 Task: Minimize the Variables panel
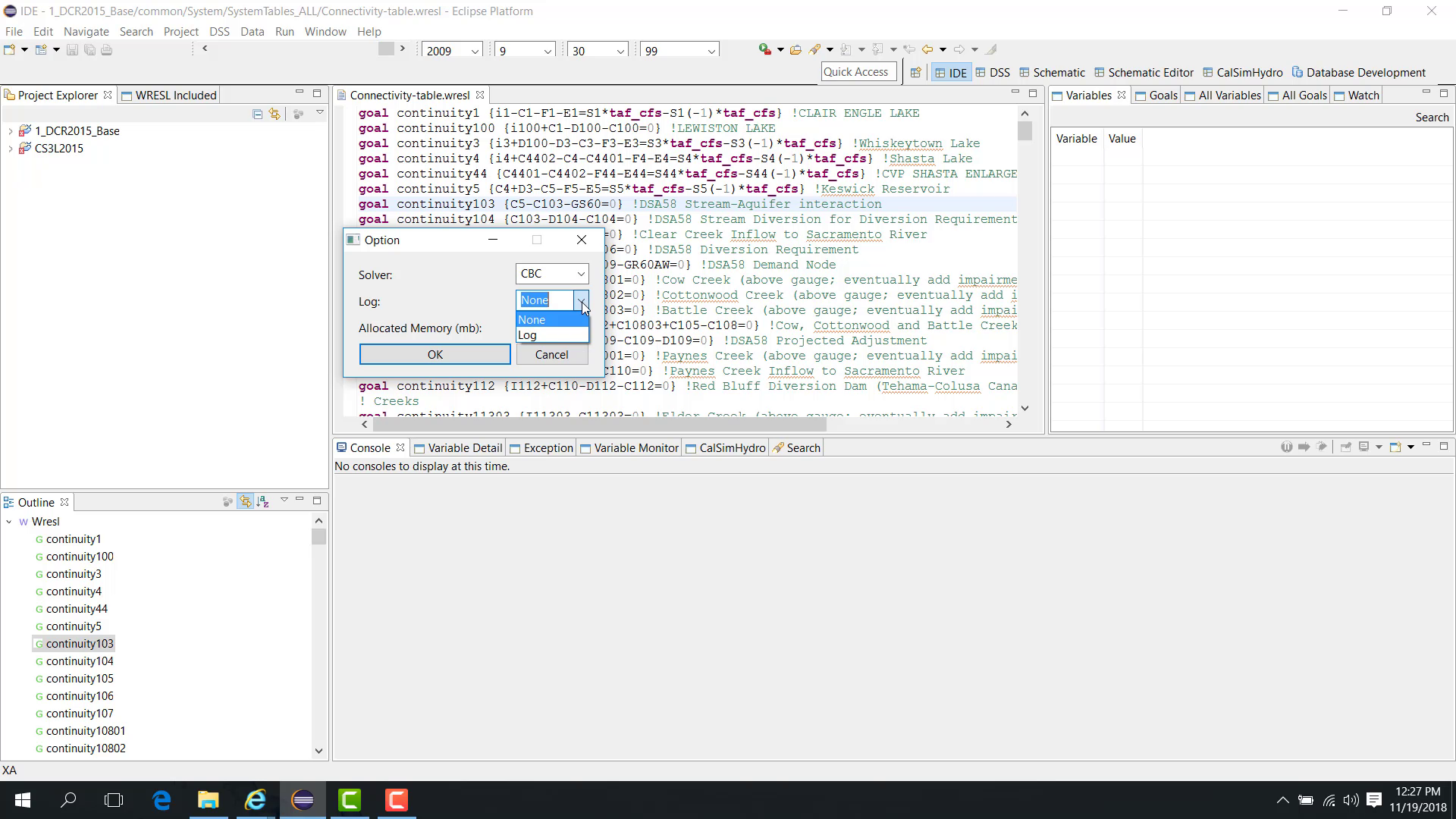tap(1426, 93)
